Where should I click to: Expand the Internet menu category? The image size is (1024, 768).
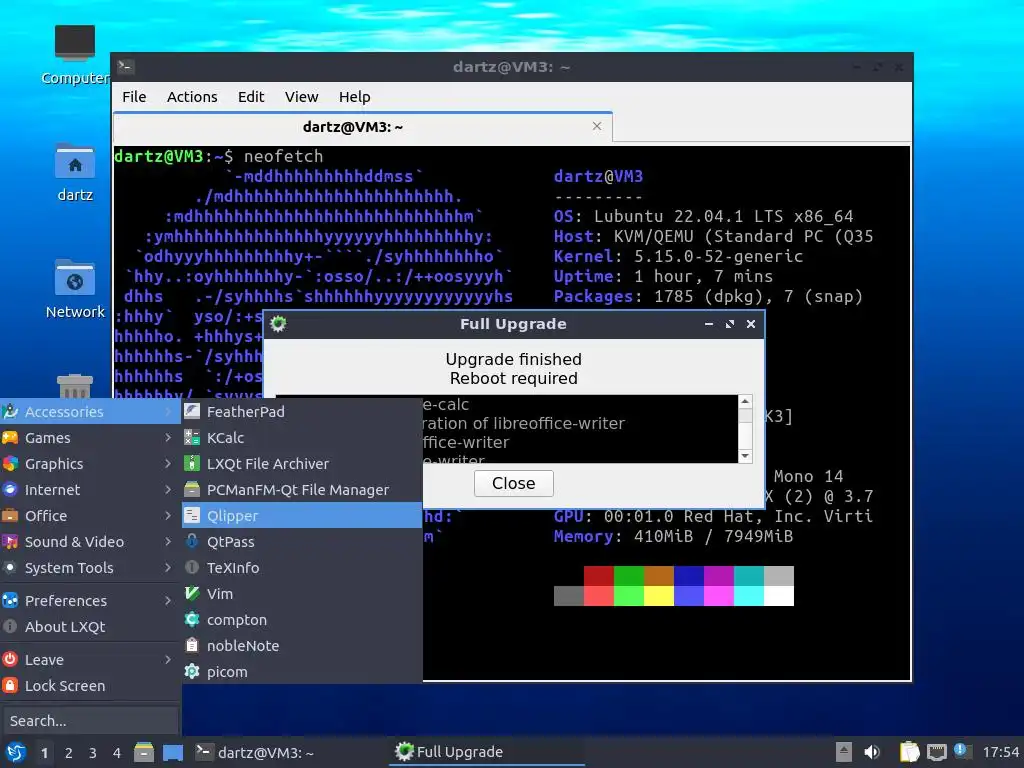pyautogui.click(x=90, y=490)
